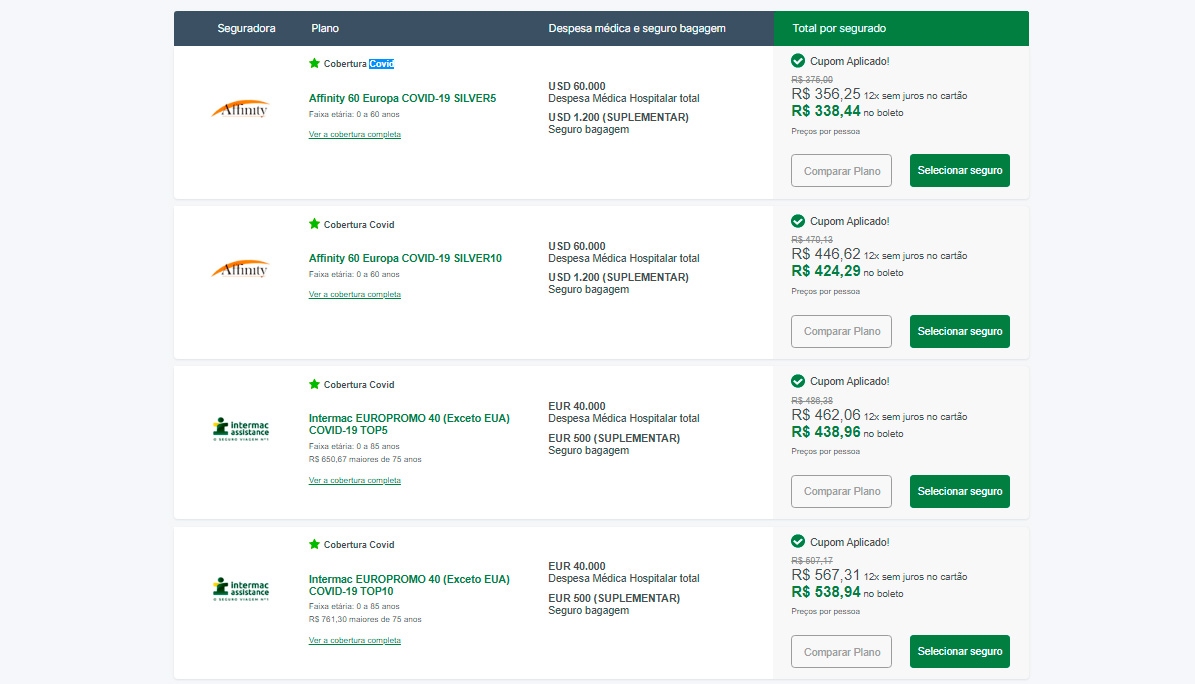The height and width of the screenshot is (684, 1195).
Task: Click the R$ 438,96 boleto price
Action: 825,432
